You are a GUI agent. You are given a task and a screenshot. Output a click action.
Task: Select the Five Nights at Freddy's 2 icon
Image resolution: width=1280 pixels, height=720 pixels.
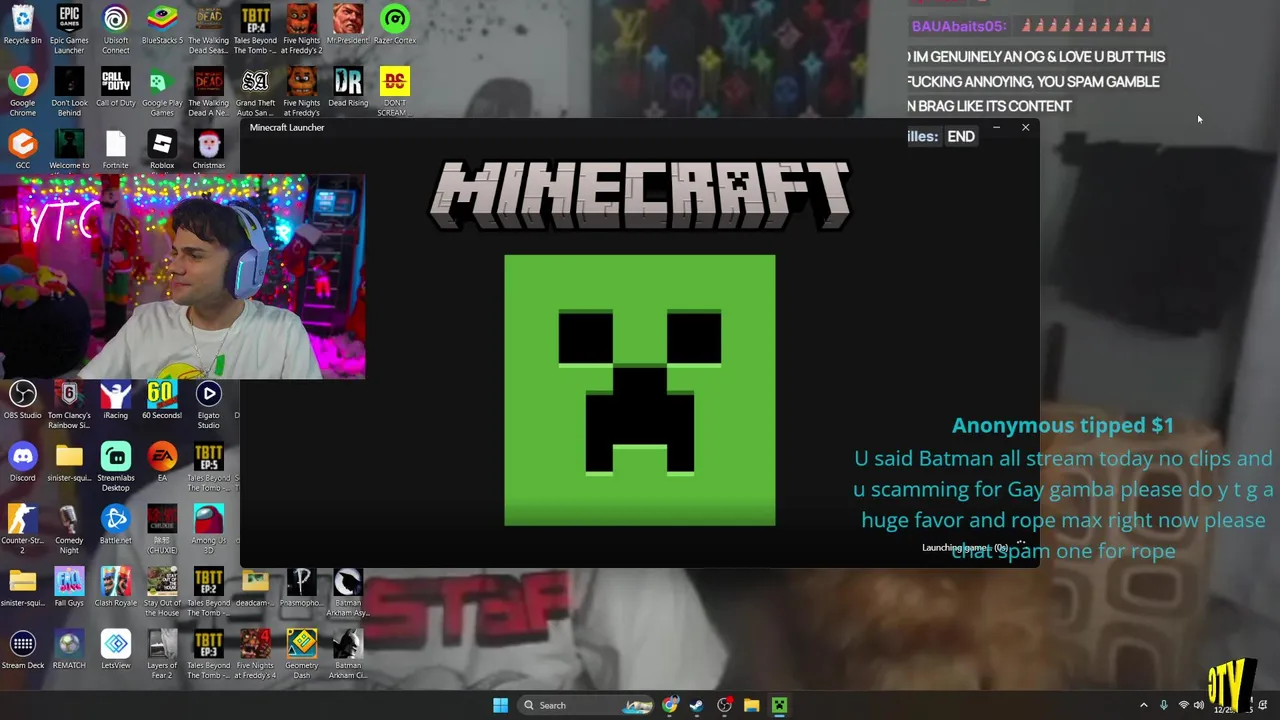click(x=301, y=29)
